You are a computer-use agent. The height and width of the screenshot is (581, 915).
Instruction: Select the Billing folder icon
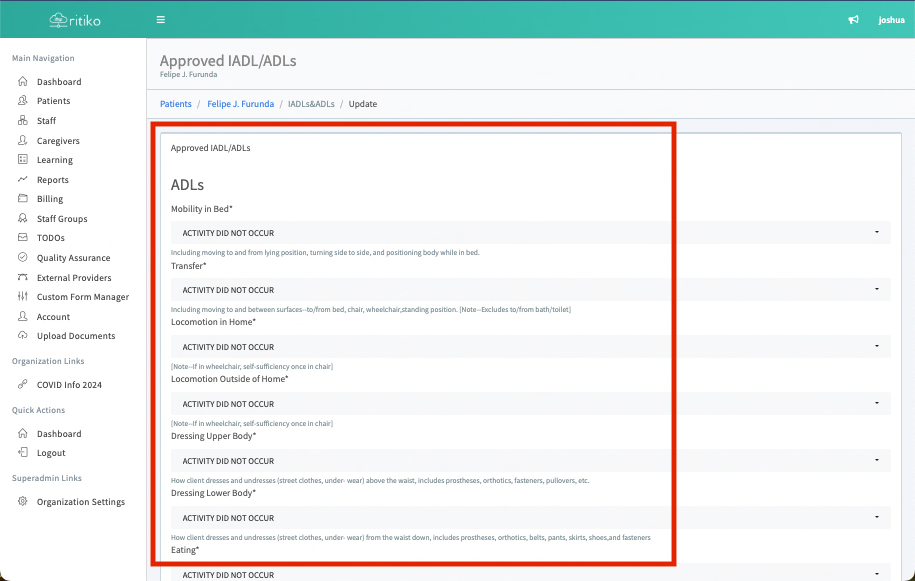pos(23,199)
